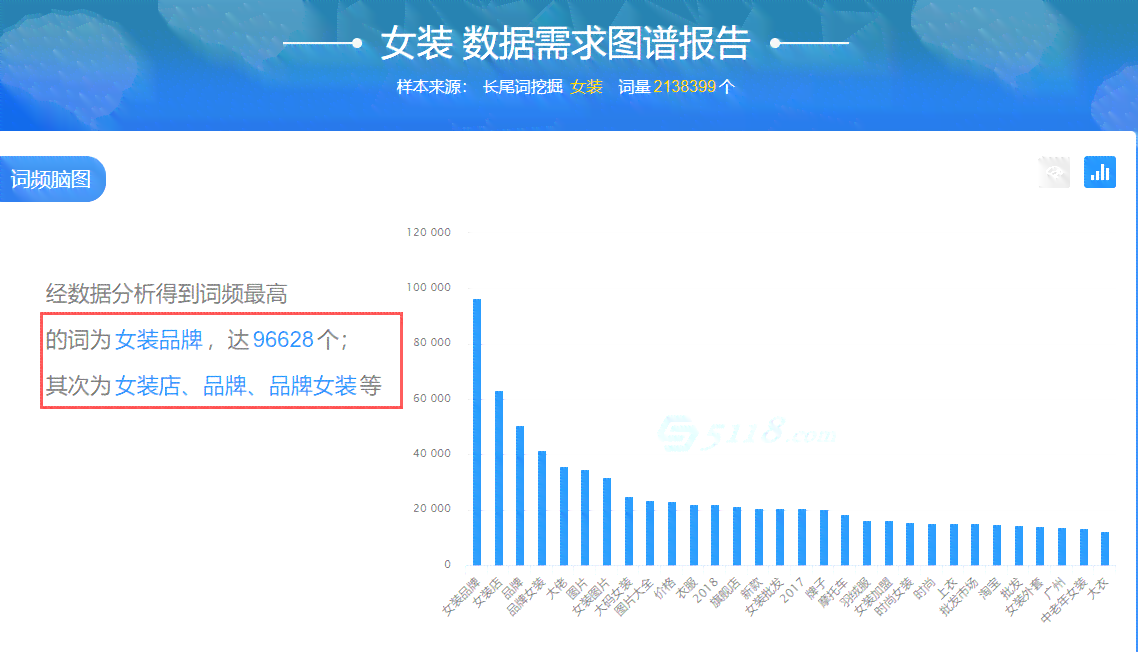Click the 20 000 y-axis label
The image size is (1138, 652).
coord(432,509)
